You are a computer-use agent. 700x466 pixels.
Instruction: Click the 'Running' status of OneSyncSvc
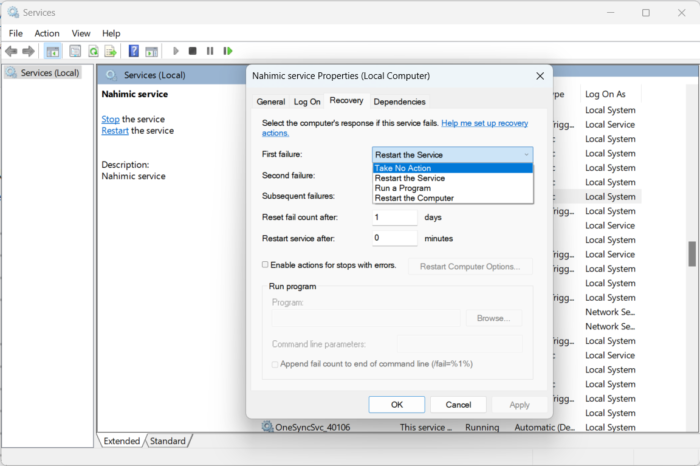[x=482, y=427]
